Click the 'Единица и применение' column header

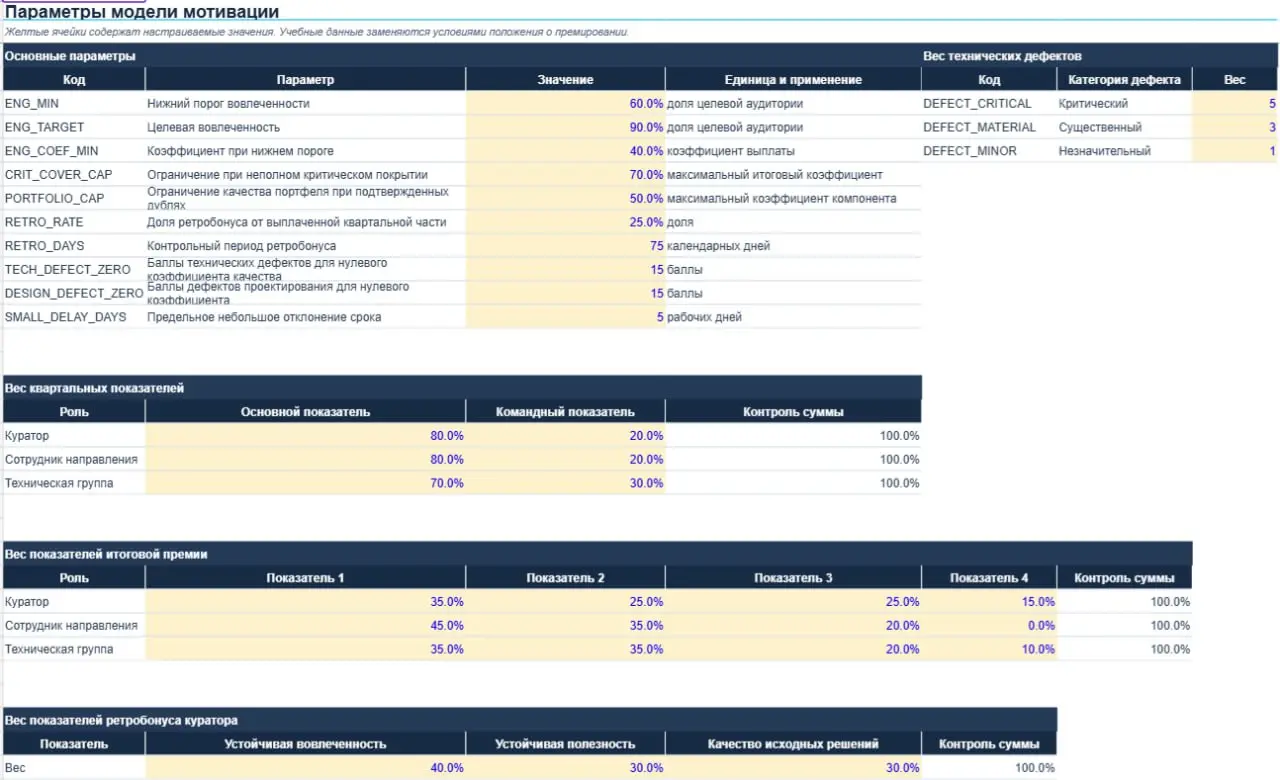coord(793,80)
